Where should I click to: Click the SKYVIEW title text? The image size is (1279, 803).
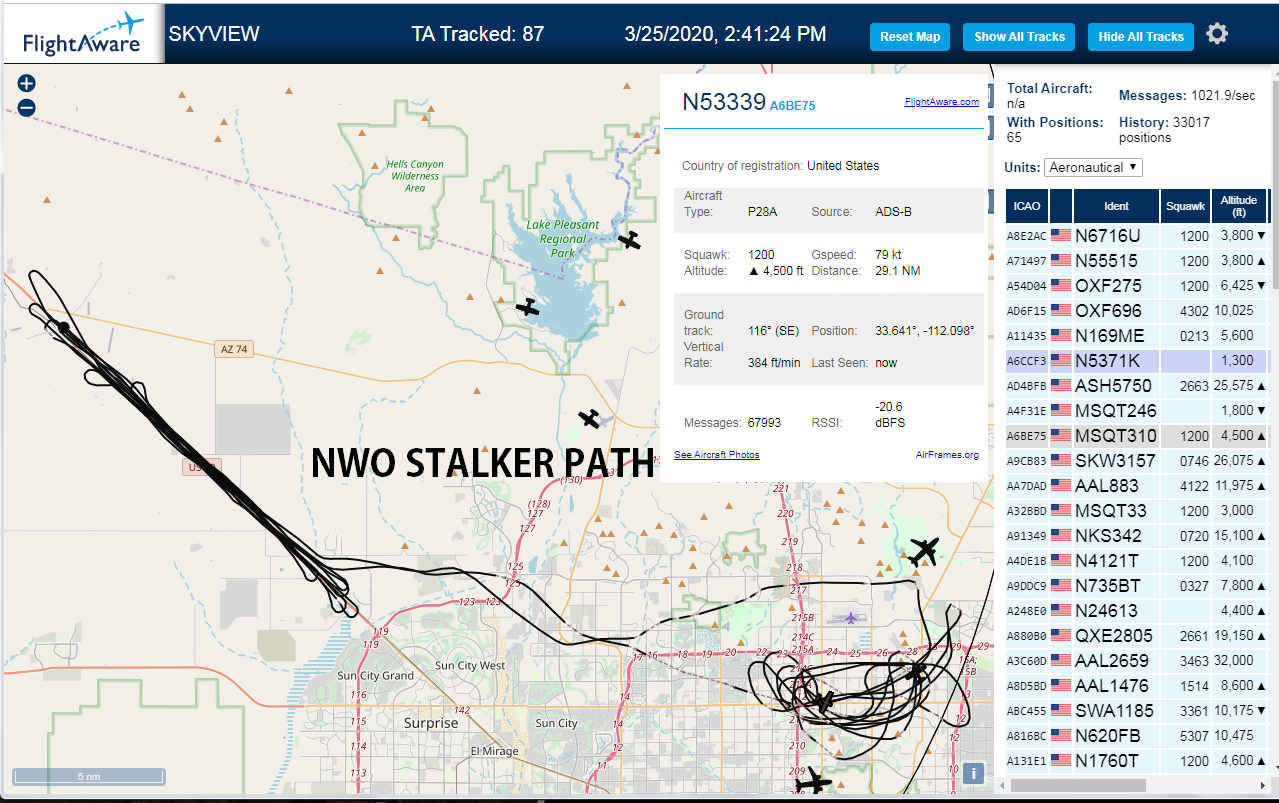pyautogui.click(x=214, y=34)
